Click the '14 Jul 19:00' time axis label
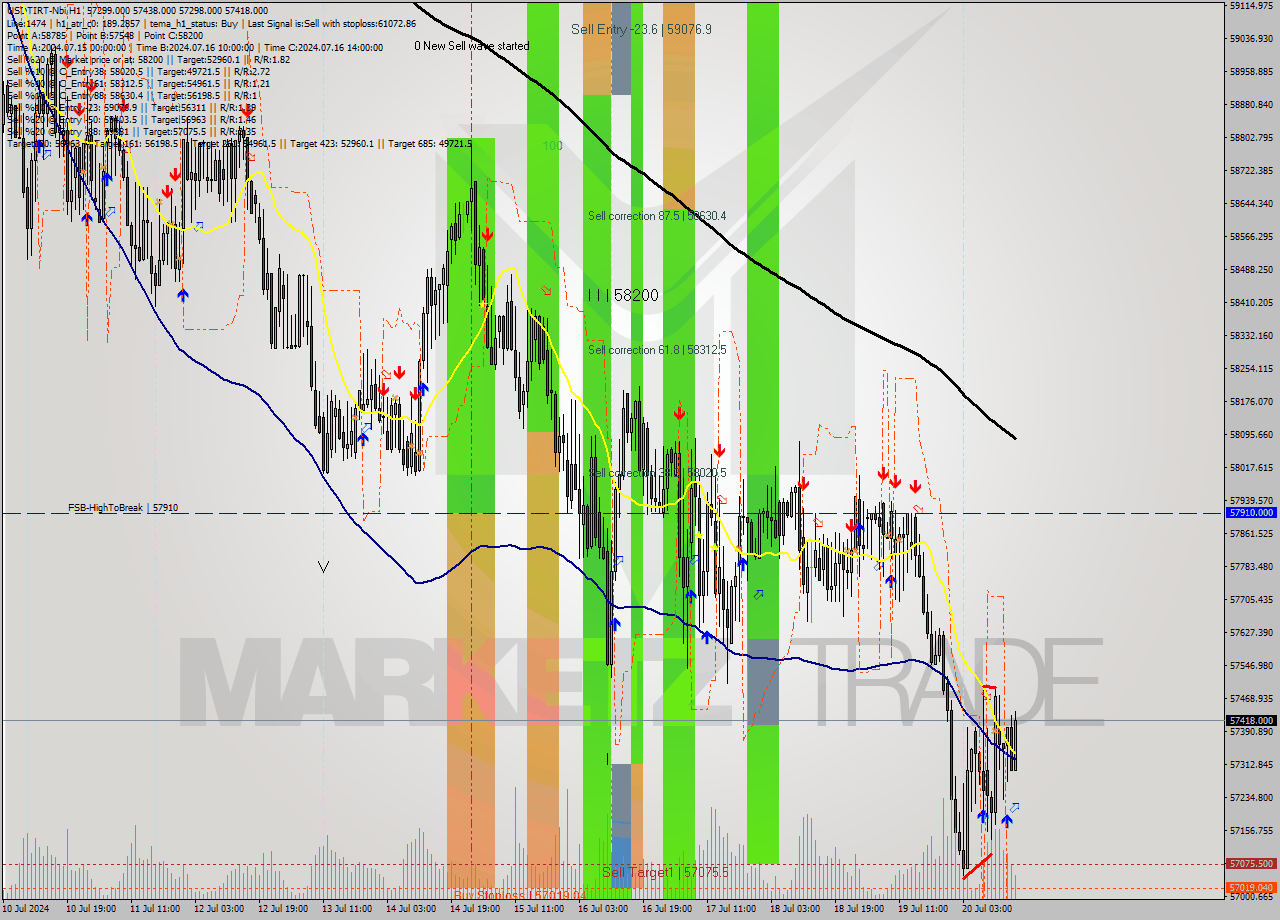 tap(475, 909)
